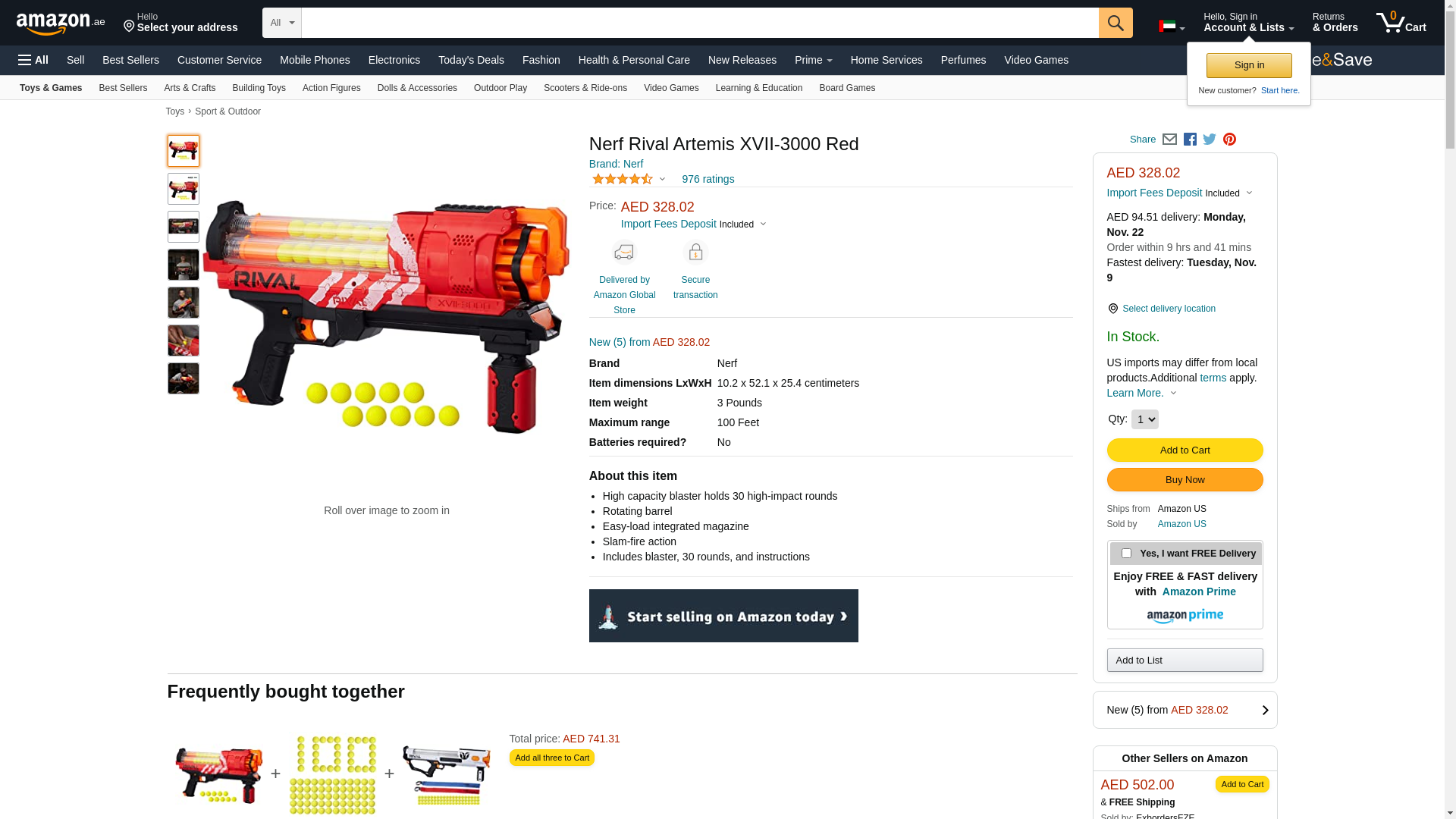Share product on Pinterest icon
Screen dimensions: 1456x819
[1229, 140]
